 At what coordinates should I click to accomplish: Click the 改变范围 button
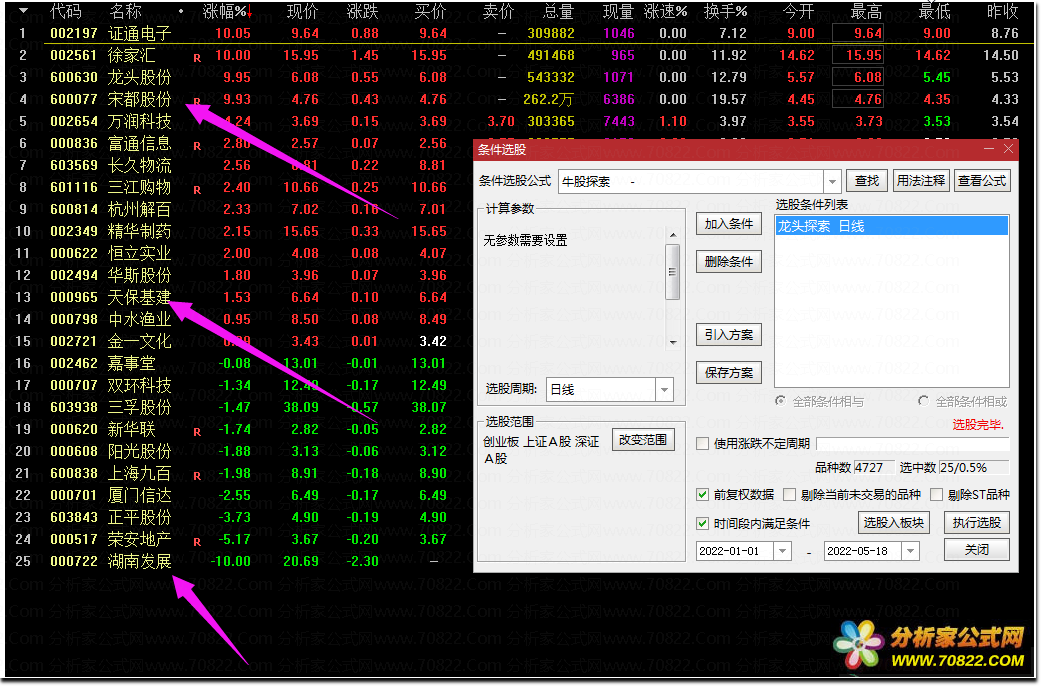[643, 440]
